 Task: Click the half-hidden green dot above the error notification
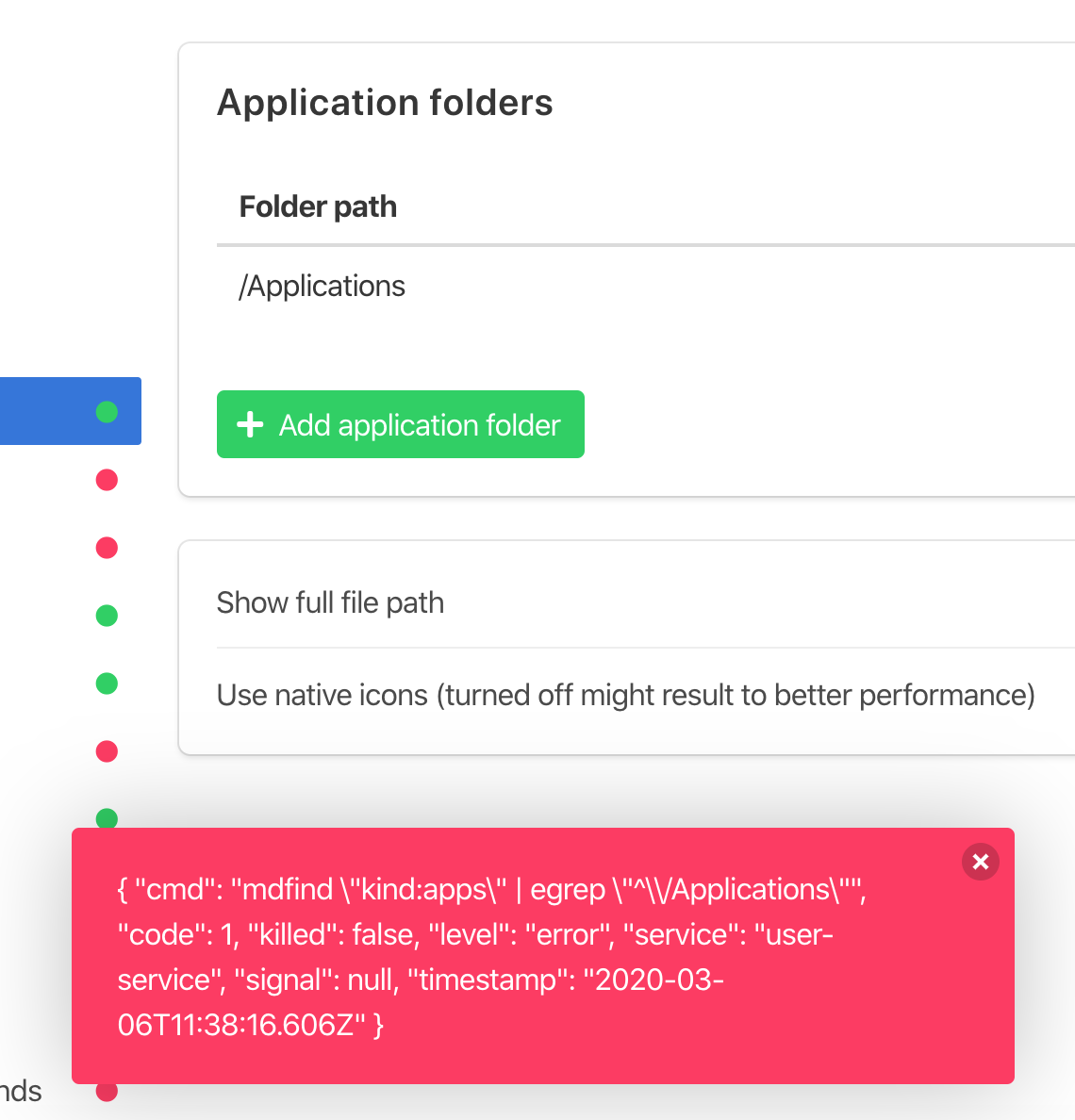107,818
